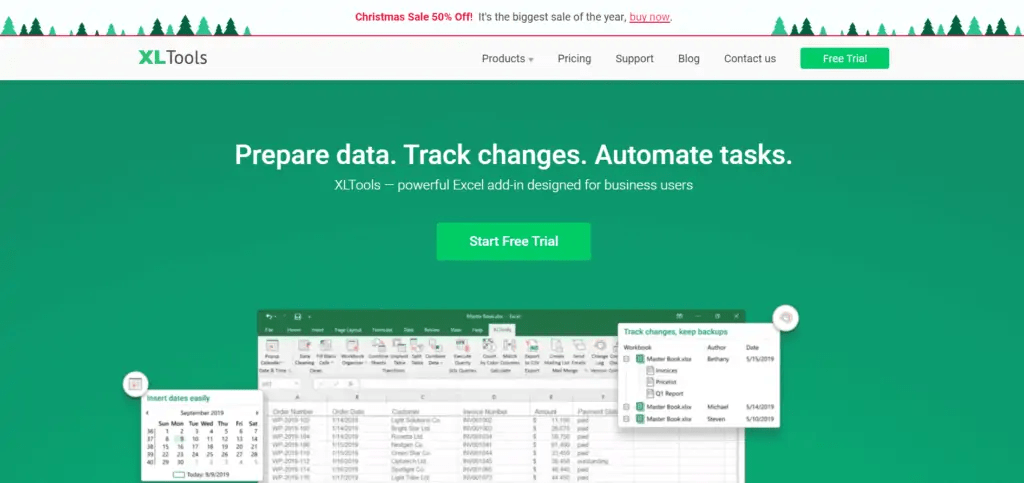This screenshot has width=1024, height=483.
Task: Open the Review ribbon tab
Action: click(x=432, y=330)
